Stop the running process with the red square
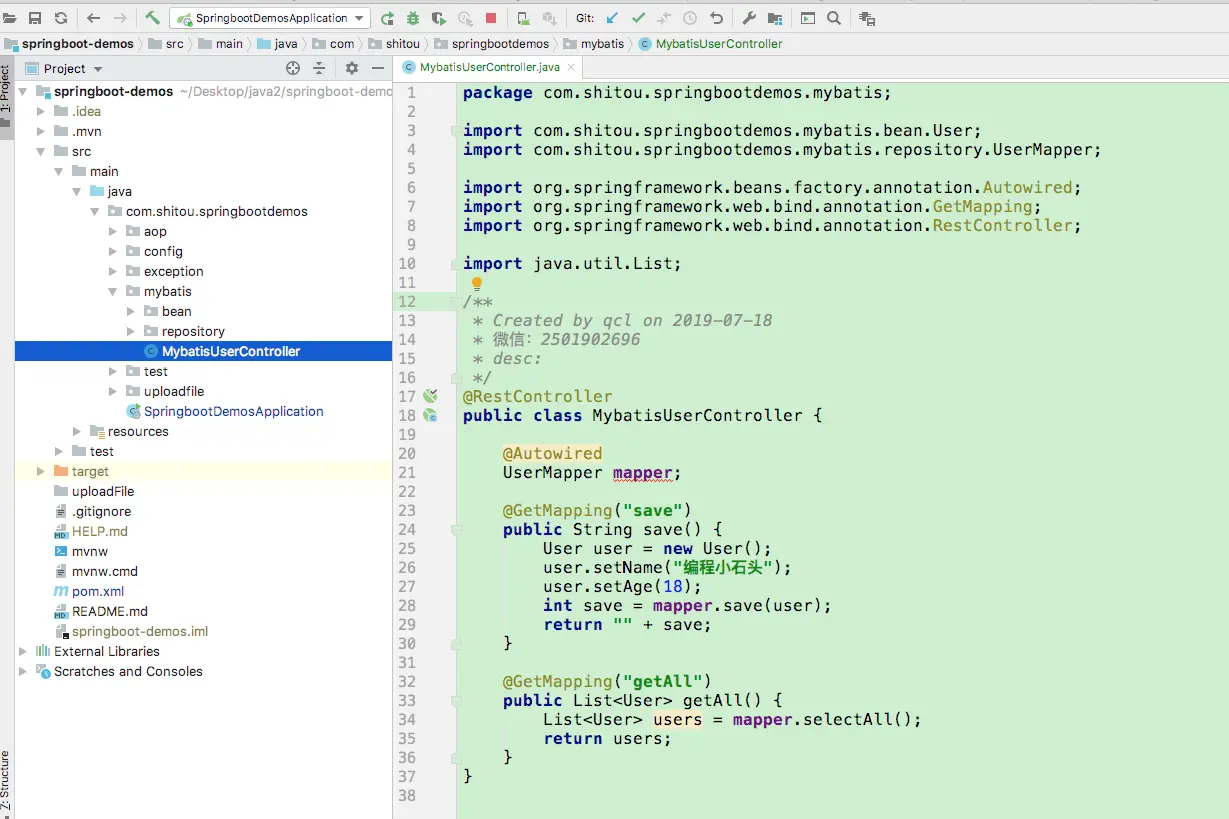1229x819 pixels. [491, 18]
